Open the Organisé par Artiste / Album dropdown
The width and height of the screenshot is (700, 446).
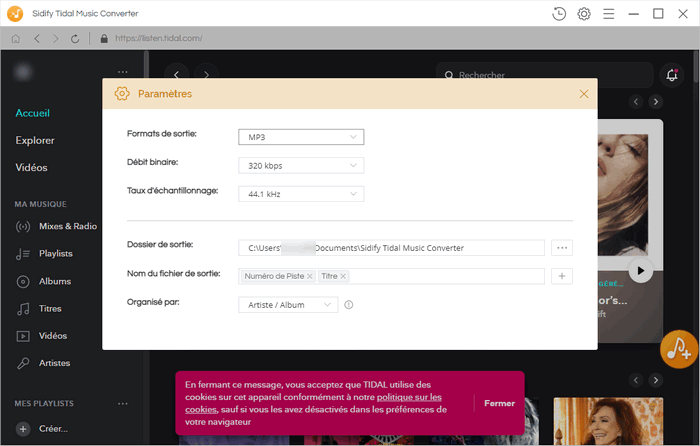(288, 305)
